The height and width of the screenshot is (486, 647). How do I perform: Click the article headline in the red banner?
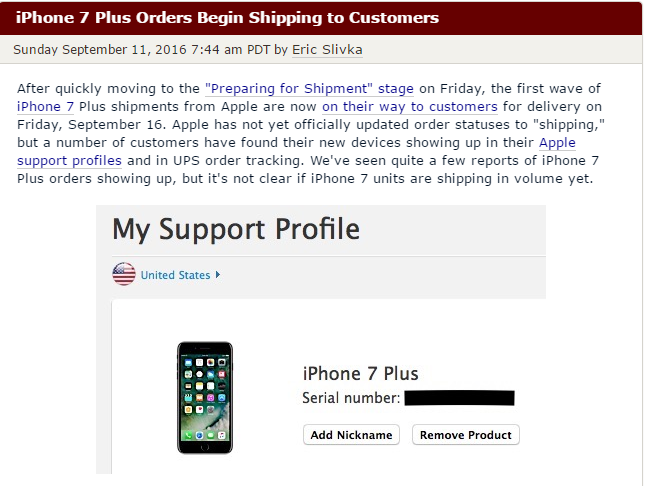tap(227, 18)
